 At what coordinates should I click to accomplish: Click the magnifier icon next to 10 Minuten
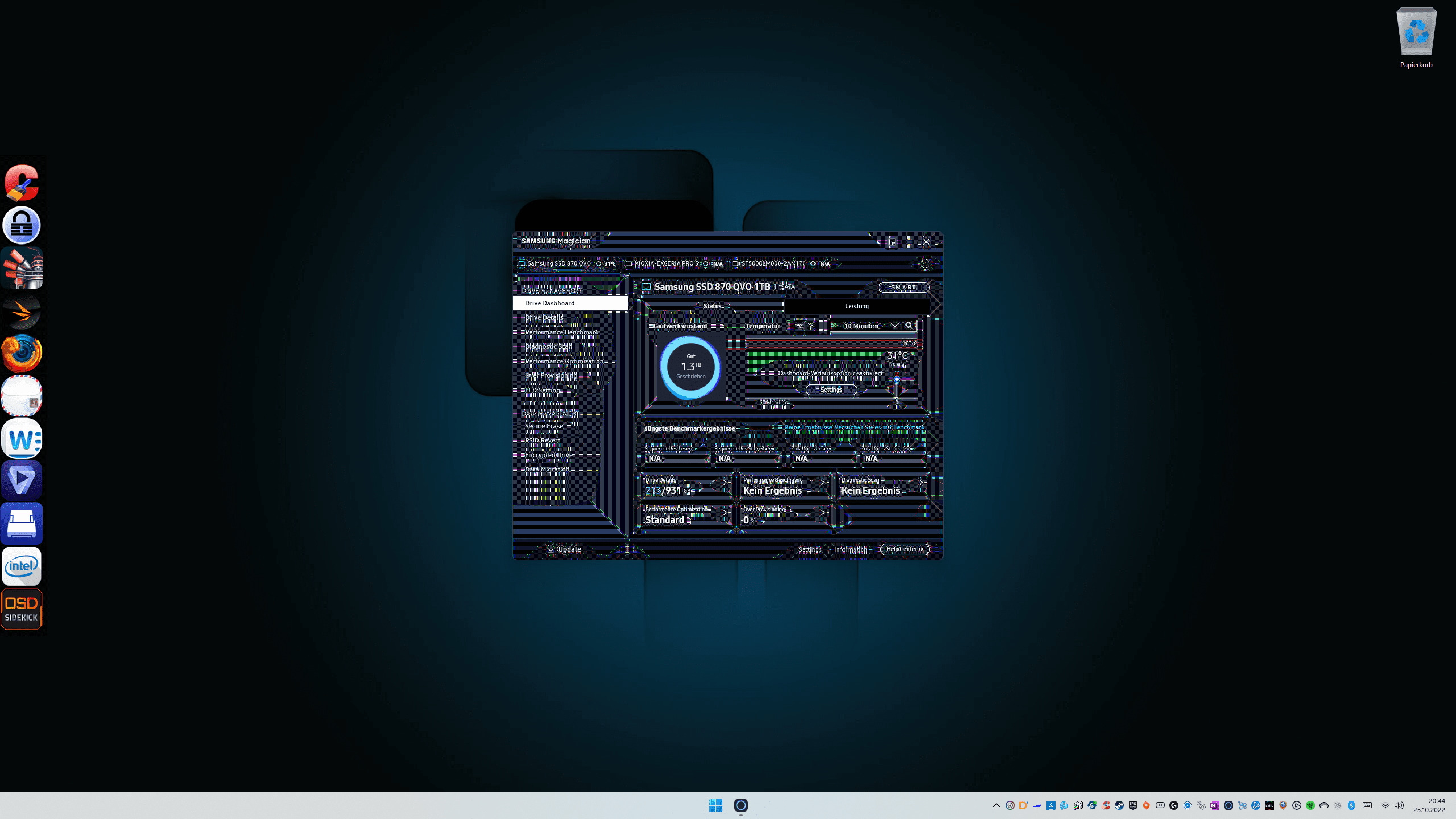(909, 326)
